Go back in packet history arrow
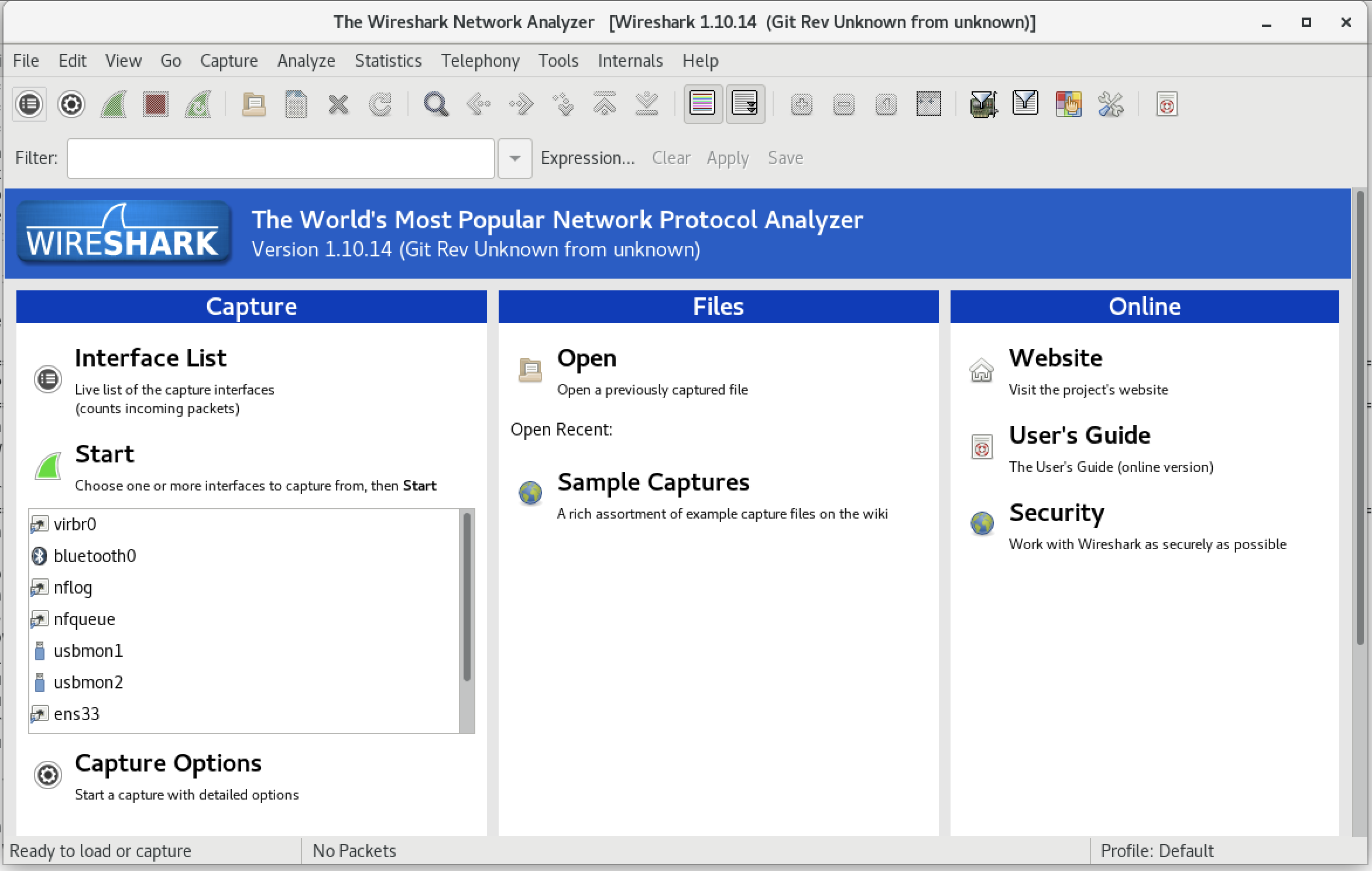 478,105
